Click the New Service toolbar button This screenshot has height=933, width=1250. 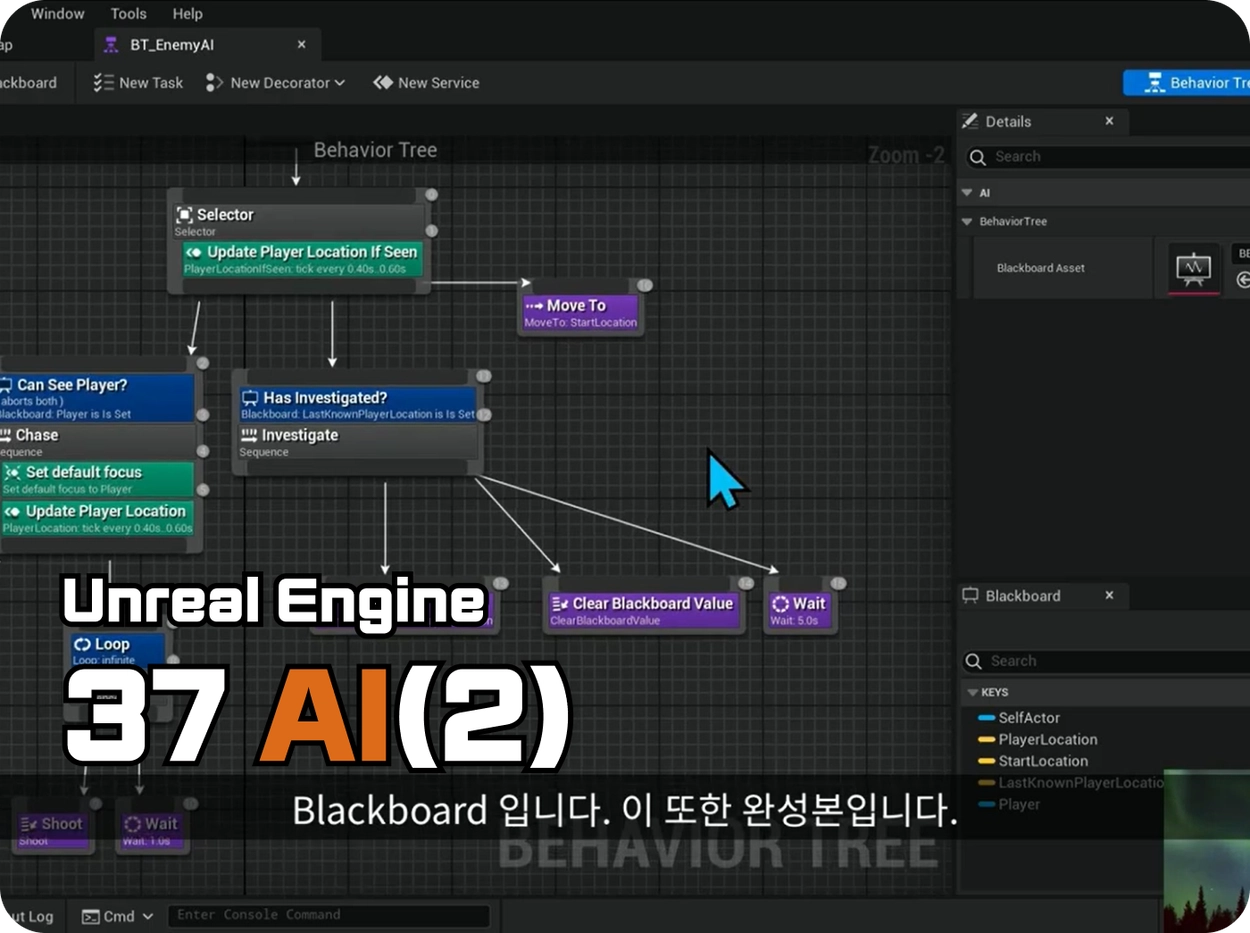click(426, 83)
